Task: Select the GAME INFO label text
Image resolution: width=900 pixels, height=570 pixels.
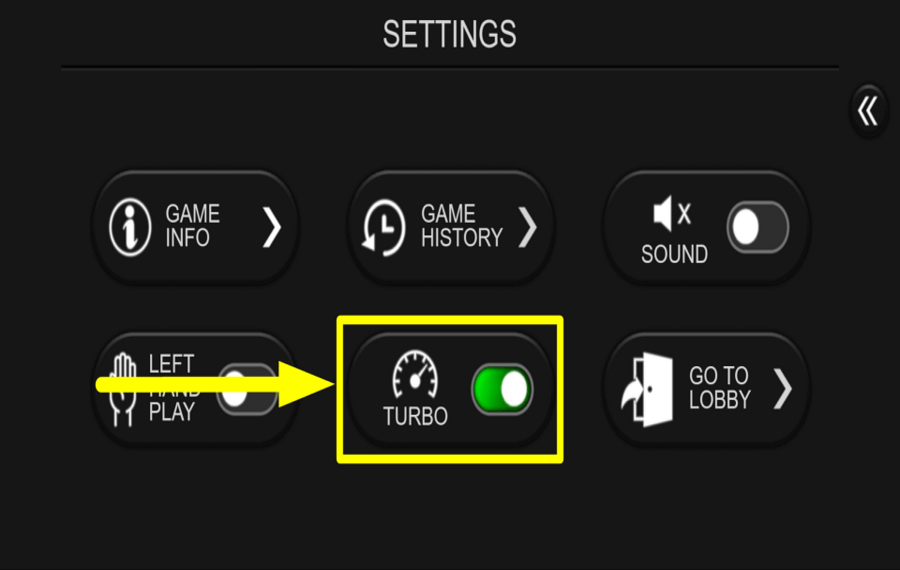Action: (192, 226)
